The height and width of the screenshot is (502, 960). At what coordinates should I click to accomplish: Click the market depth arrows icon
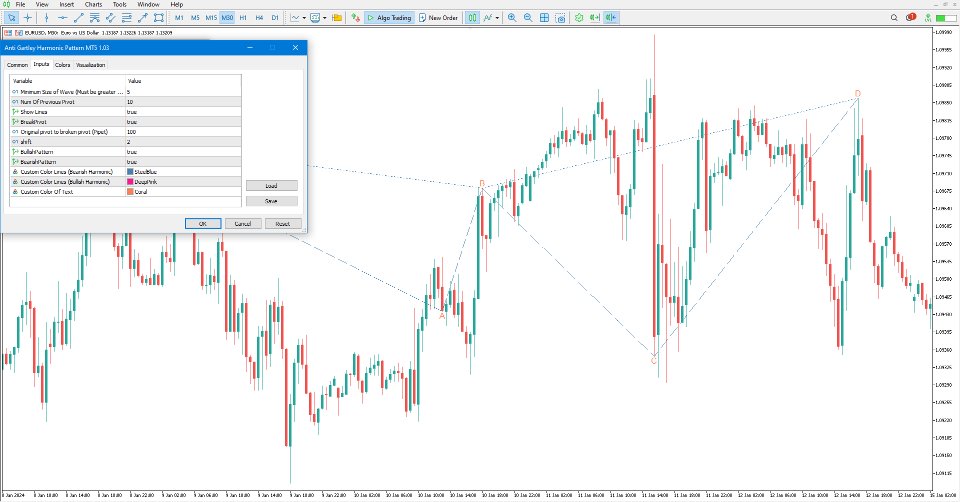pos(356,18)
